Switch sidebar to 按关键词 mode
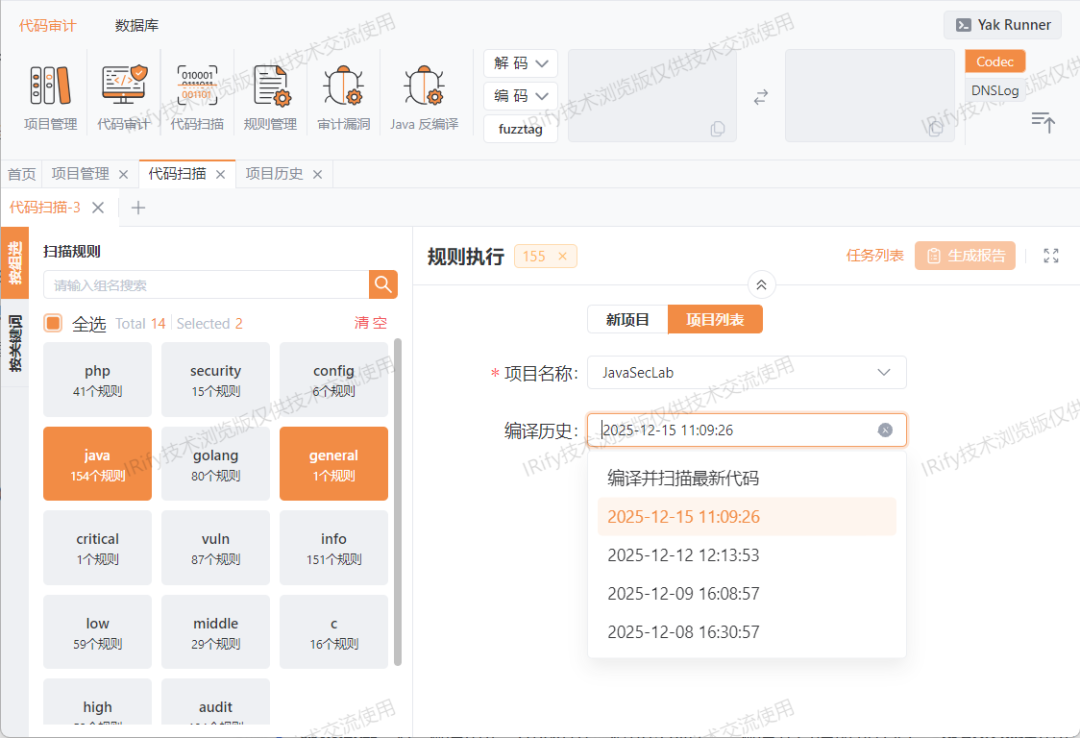The height and width of the screenshot is (738, 1080). (x=15, y=343)
